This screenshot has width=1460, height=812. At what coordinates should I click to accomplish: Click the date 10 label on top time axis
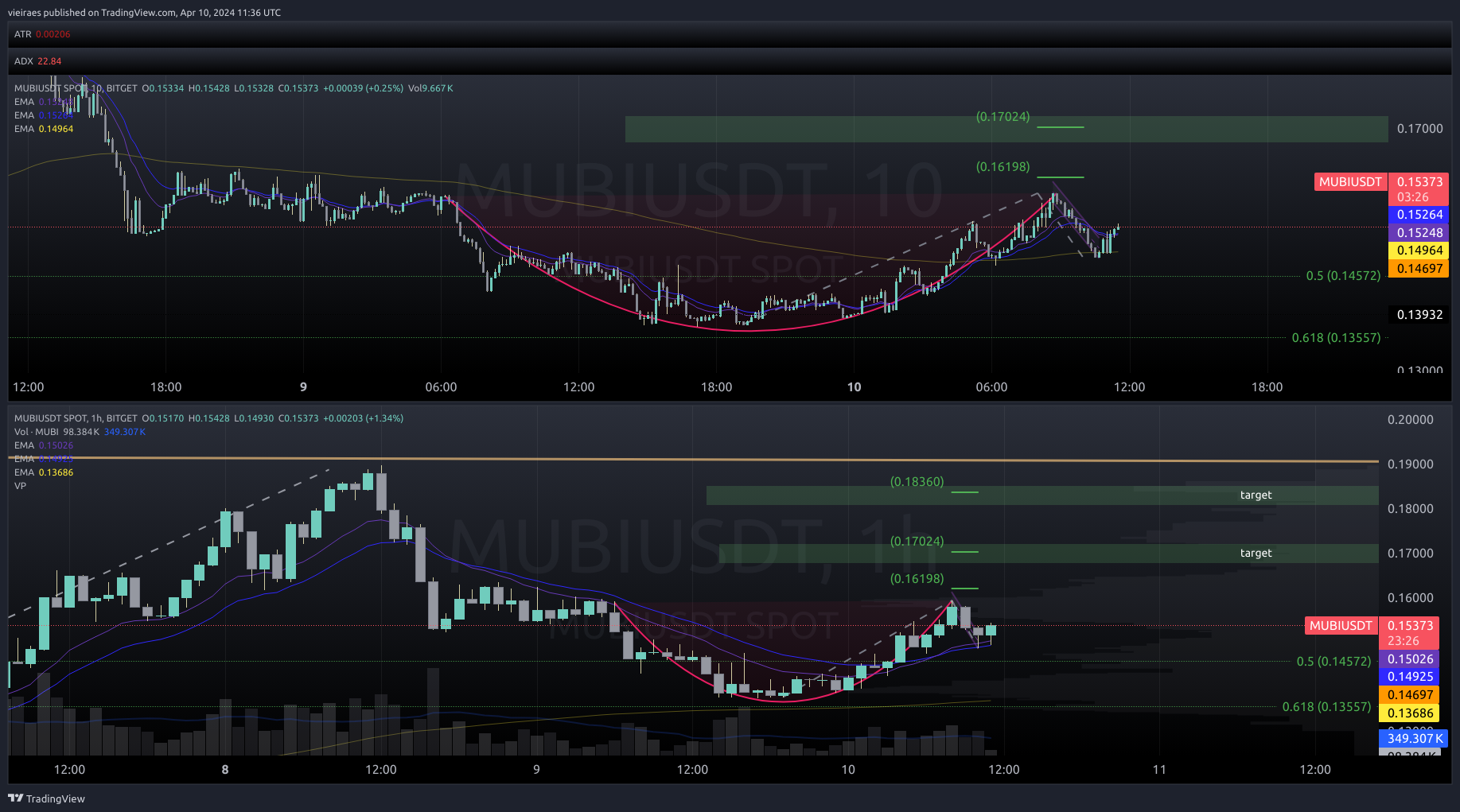[x=854, y=387]
